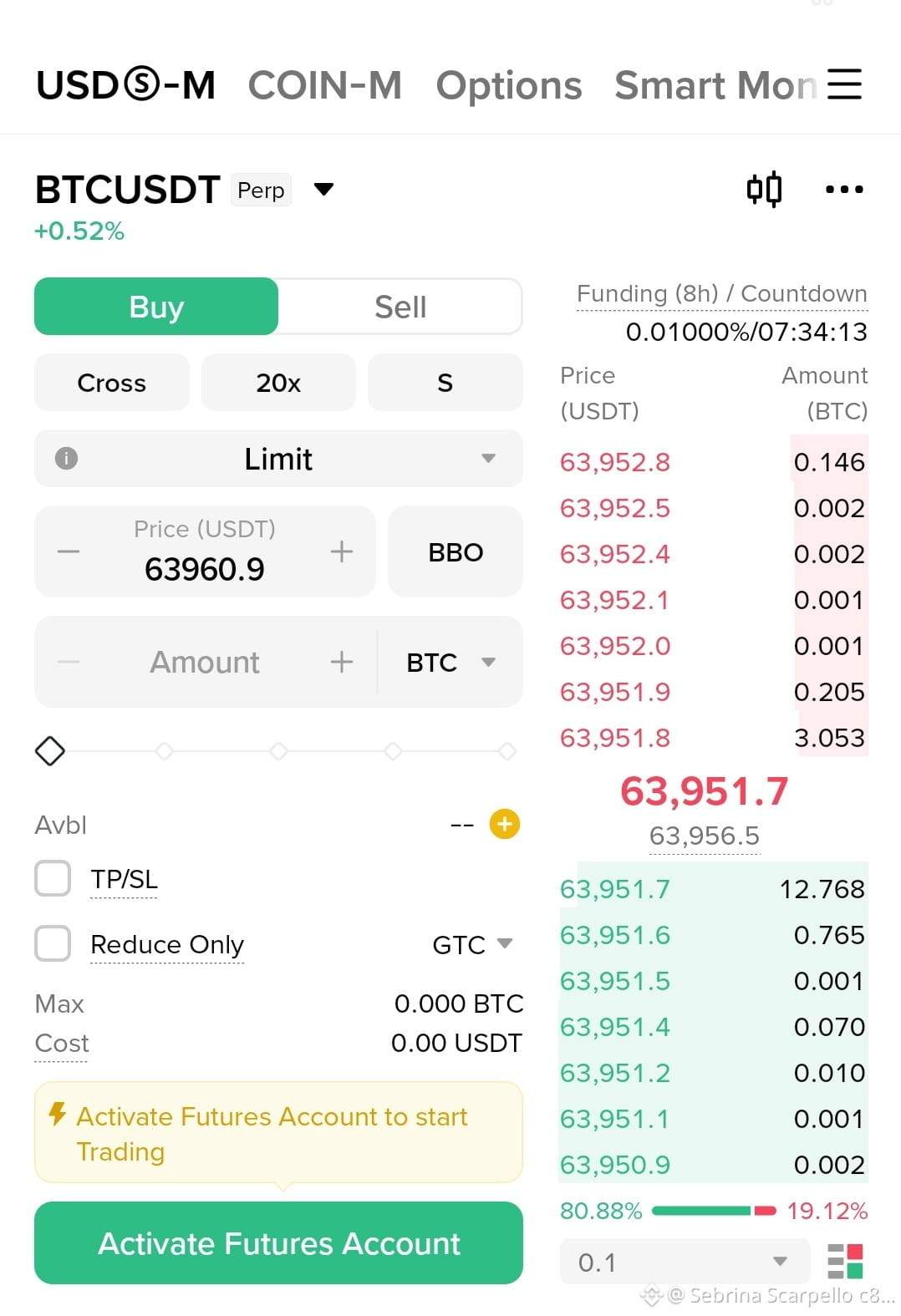
Task: Click the Limit order info icon
Action: [66, 458]
